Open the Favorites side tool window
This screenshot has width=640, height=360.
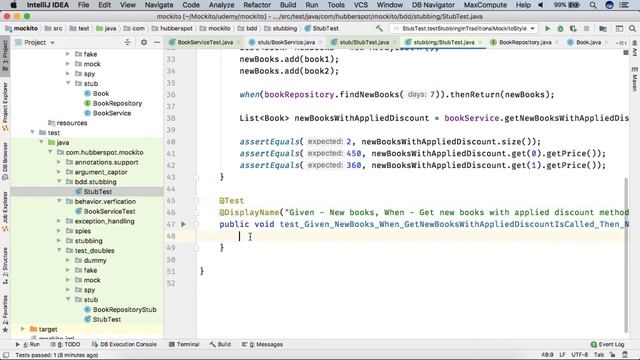5,313
